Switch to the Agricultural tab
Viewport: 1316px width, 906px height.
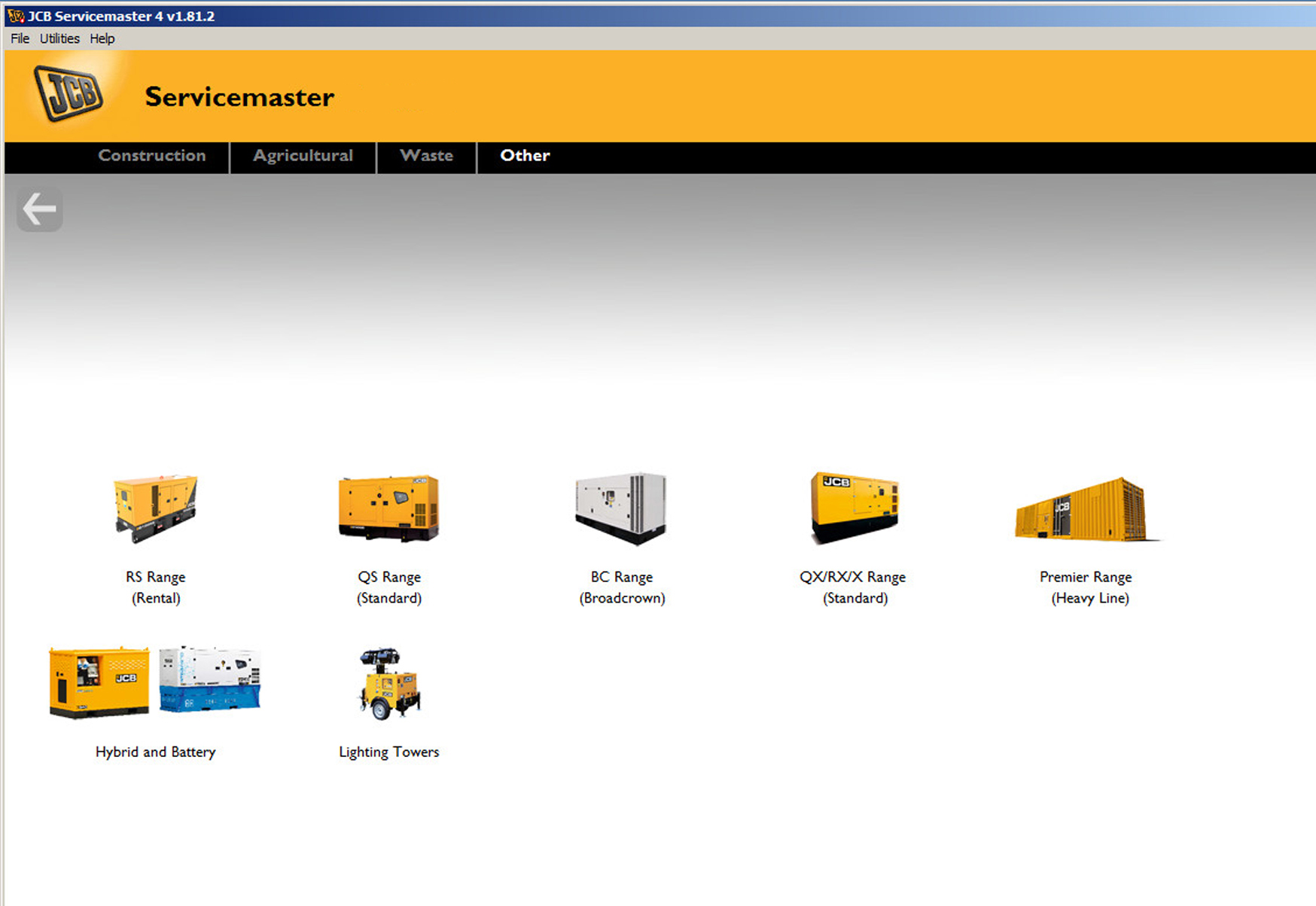[x=303, y=156]
